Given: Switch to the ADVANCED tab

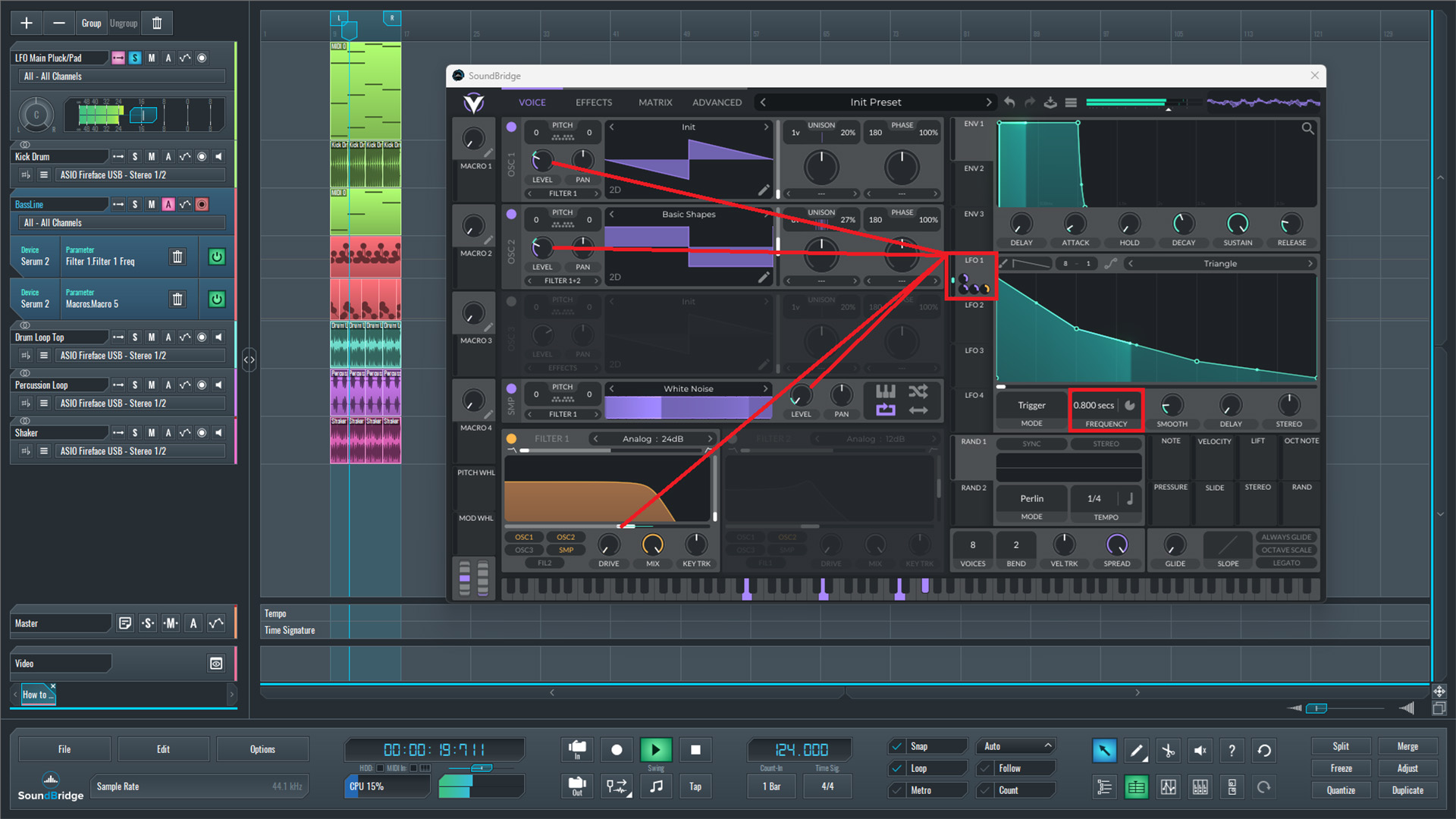Looking at the screenshot, I should (717, 102).
